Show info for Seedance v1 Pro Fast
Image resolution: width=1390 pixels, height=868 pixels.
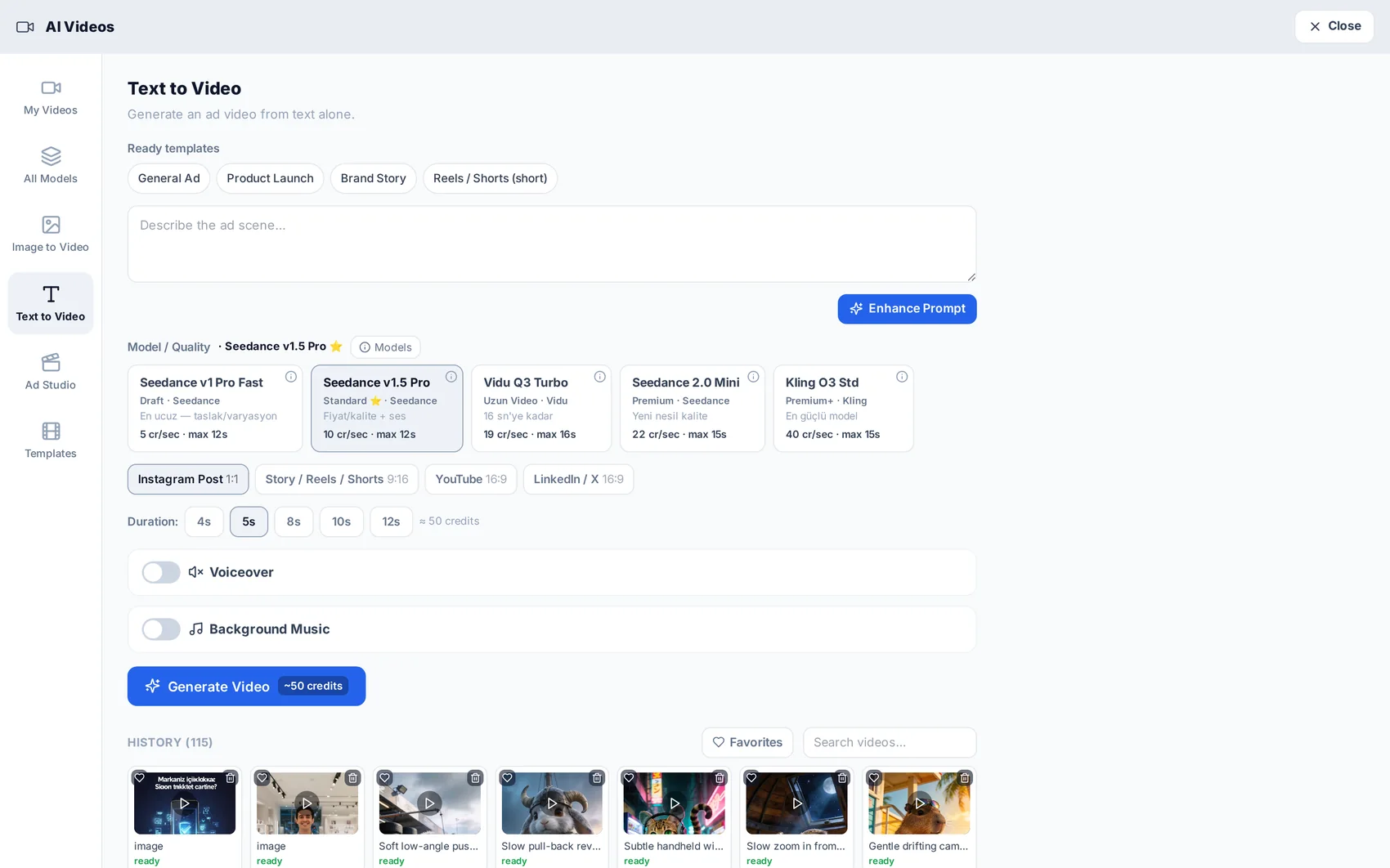(x=291, y=377)
